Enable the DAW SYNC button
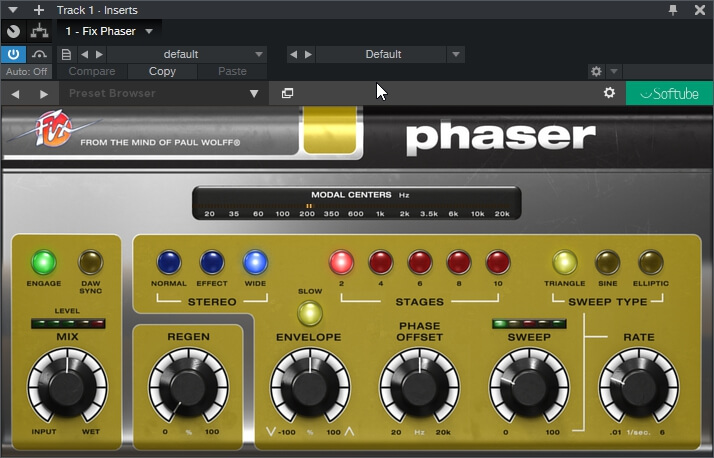Viewport: 714px width, 458px height. point(91,263)
